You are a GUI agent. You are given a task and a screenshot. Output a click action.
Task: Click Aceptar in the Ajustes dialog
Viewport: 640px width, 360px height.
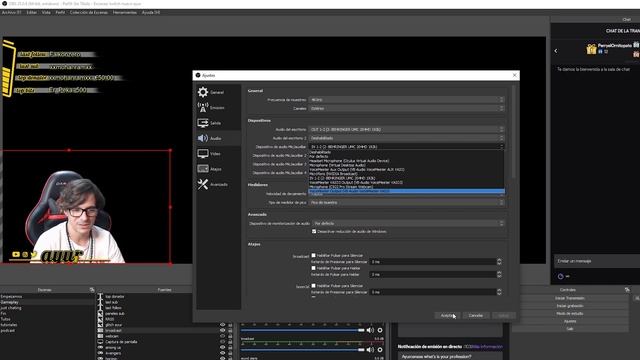point(447,316)
